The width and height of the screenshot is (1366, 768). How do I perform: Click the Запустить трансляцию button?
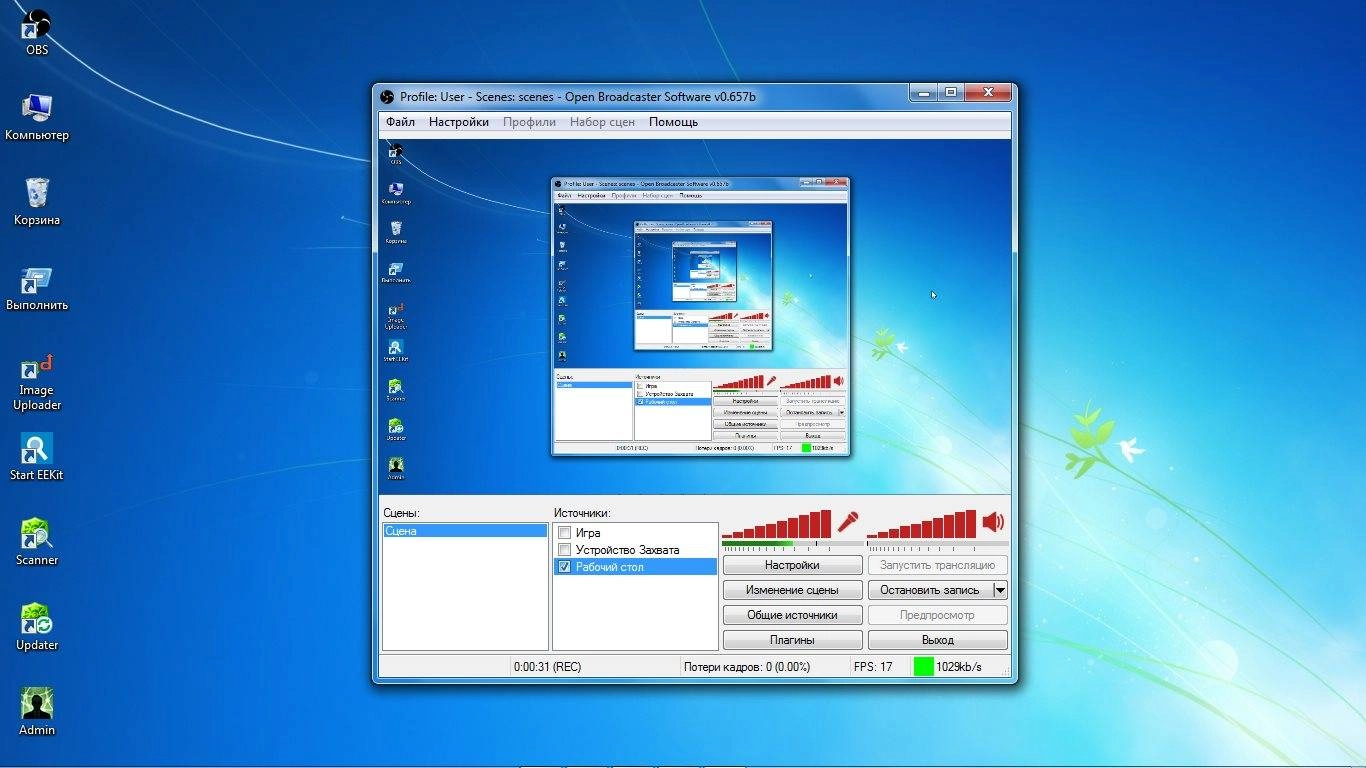click(x=937, y=565)
